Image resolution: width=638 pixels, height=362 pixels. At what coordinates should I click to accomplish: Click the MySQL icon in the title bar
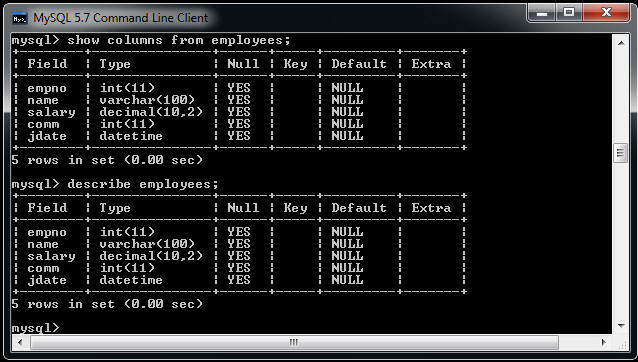[x=20, y=18]
